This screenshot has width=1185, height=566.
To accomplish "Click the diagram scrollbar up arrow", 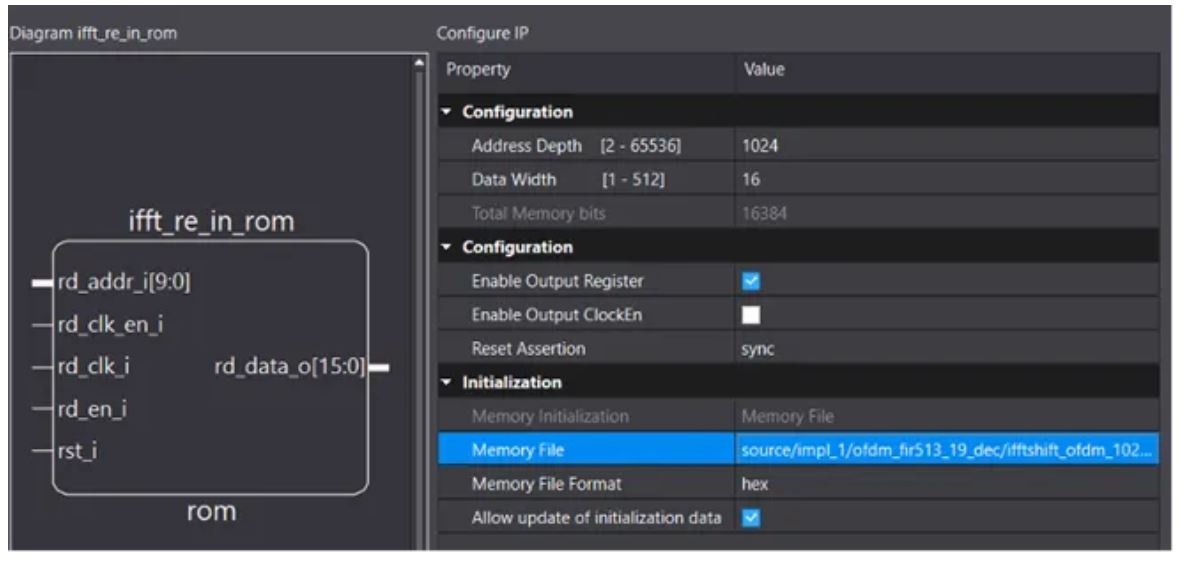I will coord(419,62).
